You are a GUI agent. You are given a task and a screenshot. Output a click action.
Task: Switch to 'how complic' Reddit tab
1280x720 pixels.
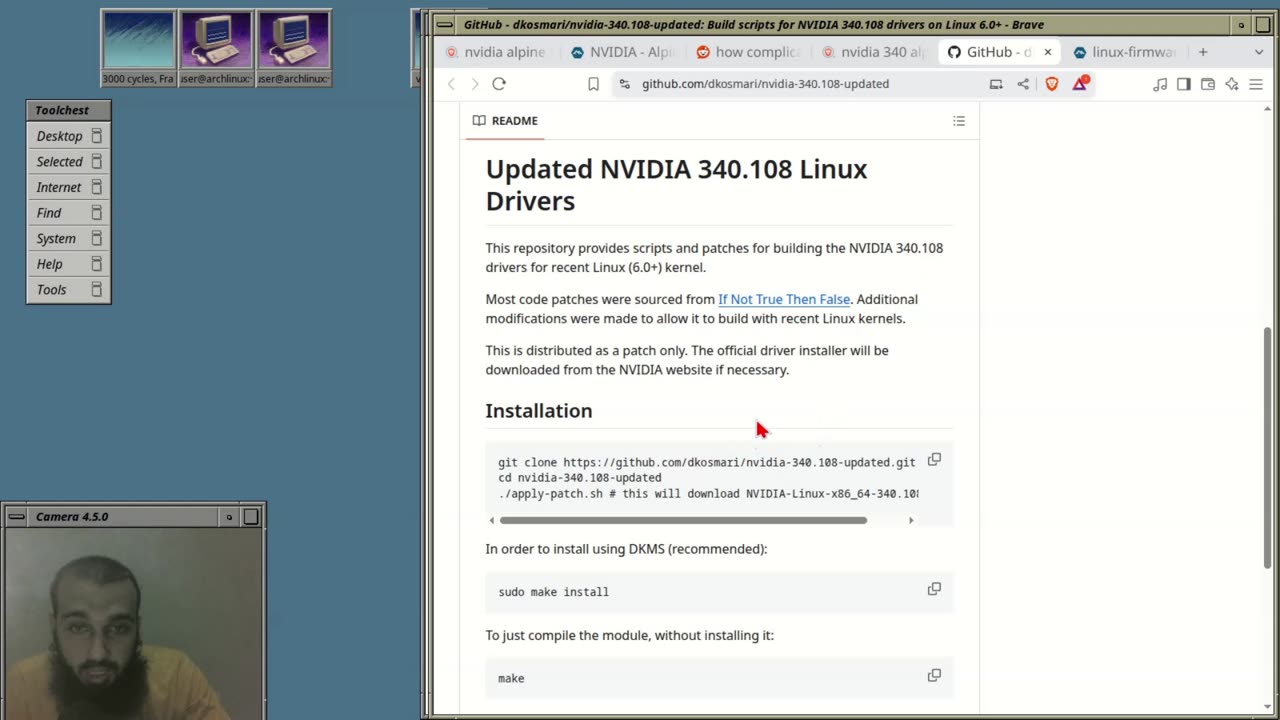[x=750, y=52]
